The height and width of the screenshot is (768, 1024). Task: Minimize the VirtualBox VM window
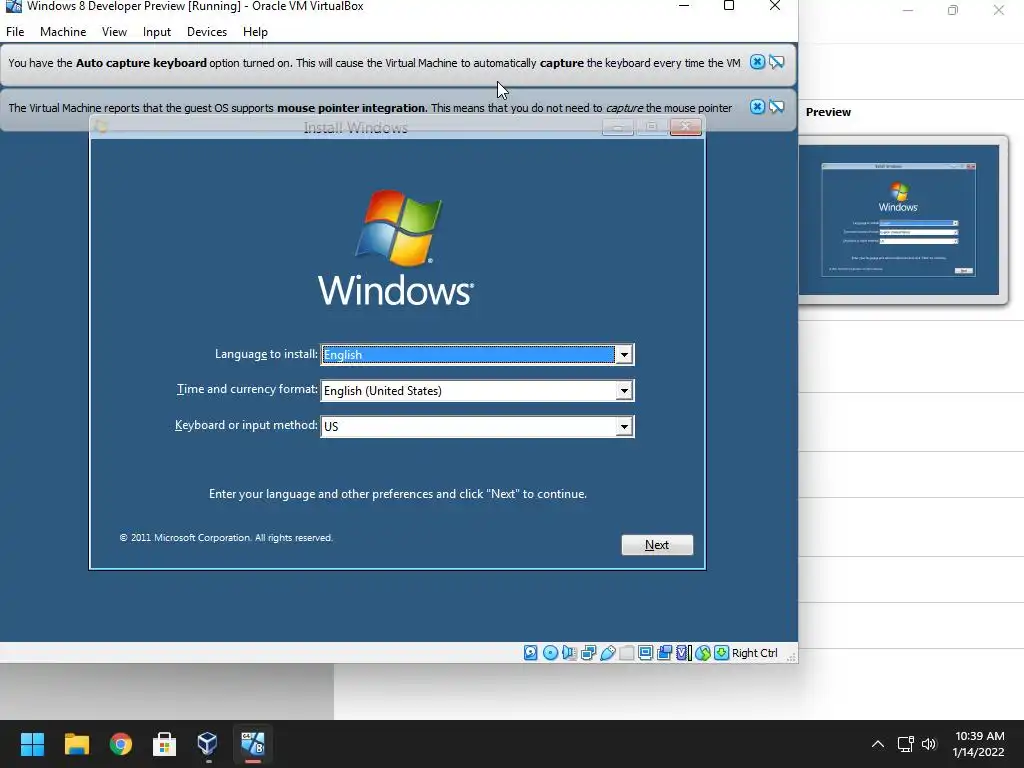684,6
